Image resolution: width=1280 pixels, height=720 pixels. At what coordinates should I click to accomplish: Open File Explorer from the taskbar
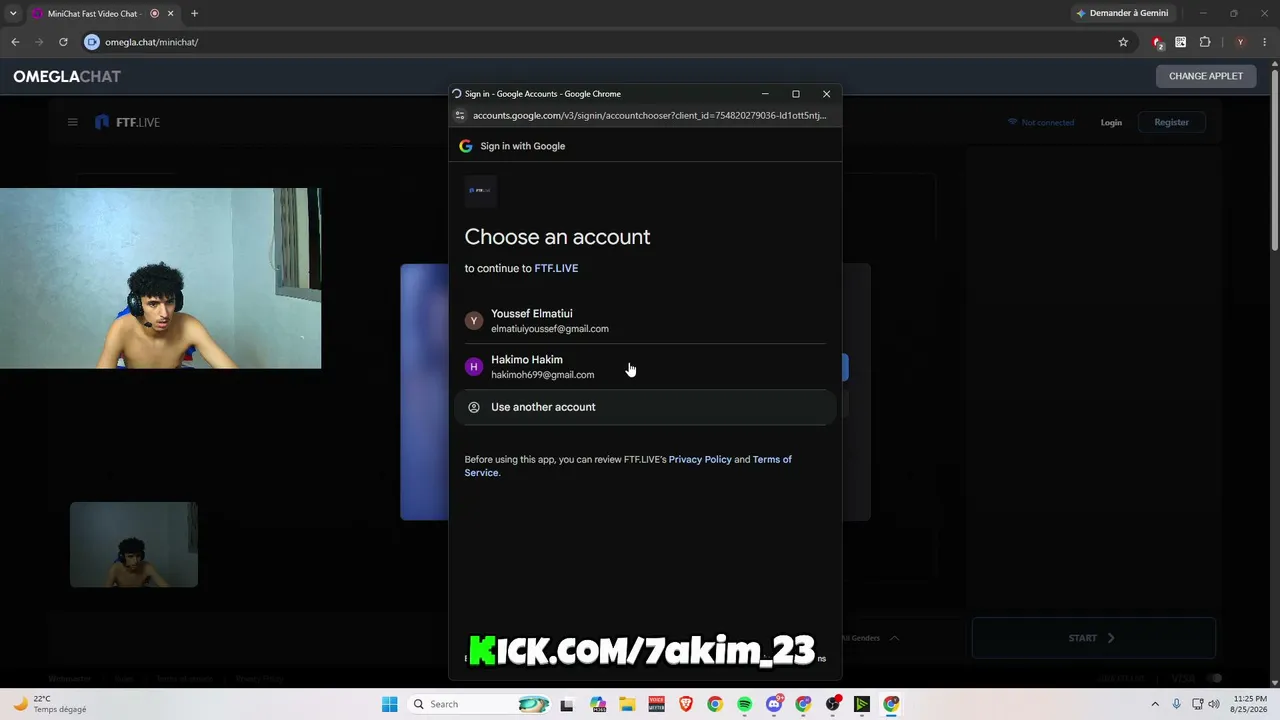click(x=627, y=704)
